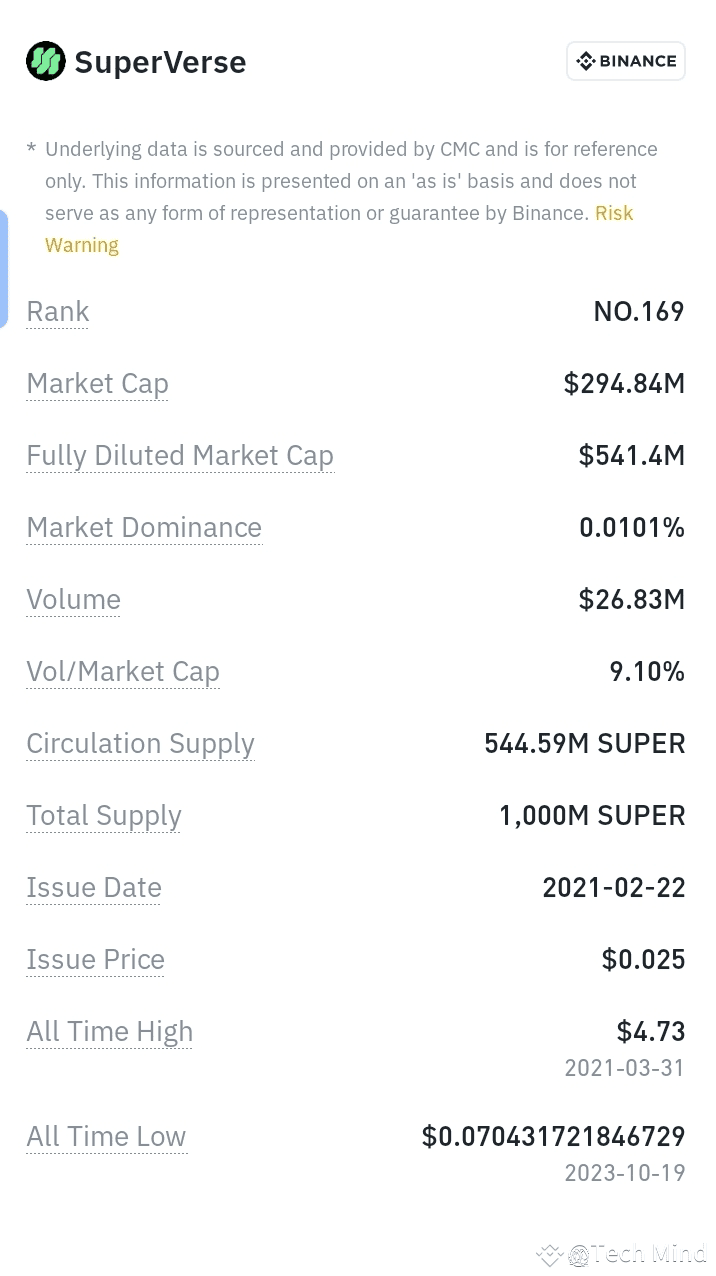Screen dimensions: 716x1276
Task: Open Market Dominance label info
Action: tap(144, 528)
